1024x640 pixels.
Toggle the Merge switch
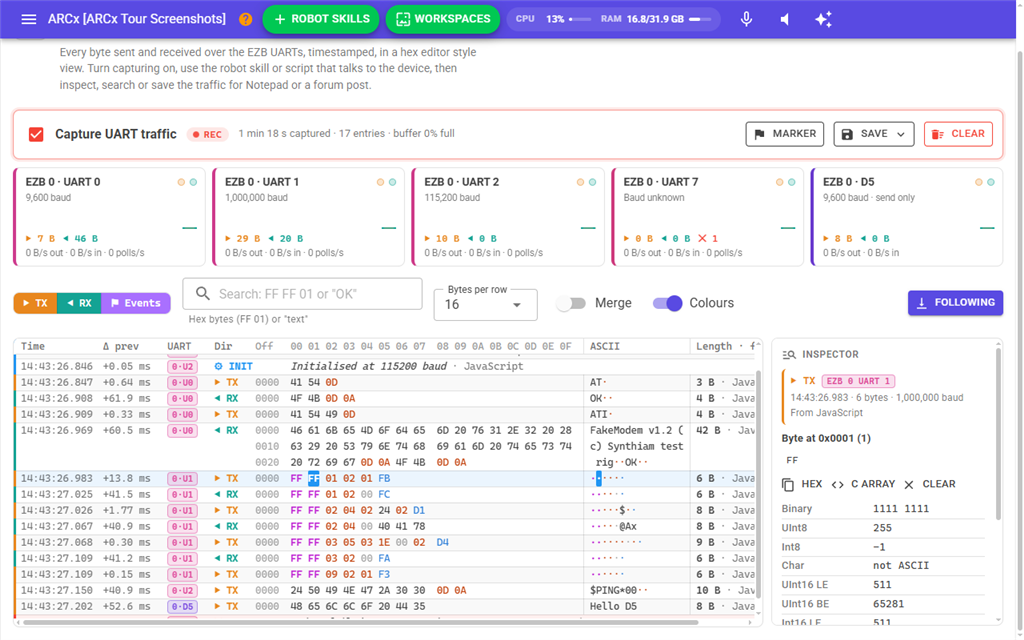tap(571, 303)
